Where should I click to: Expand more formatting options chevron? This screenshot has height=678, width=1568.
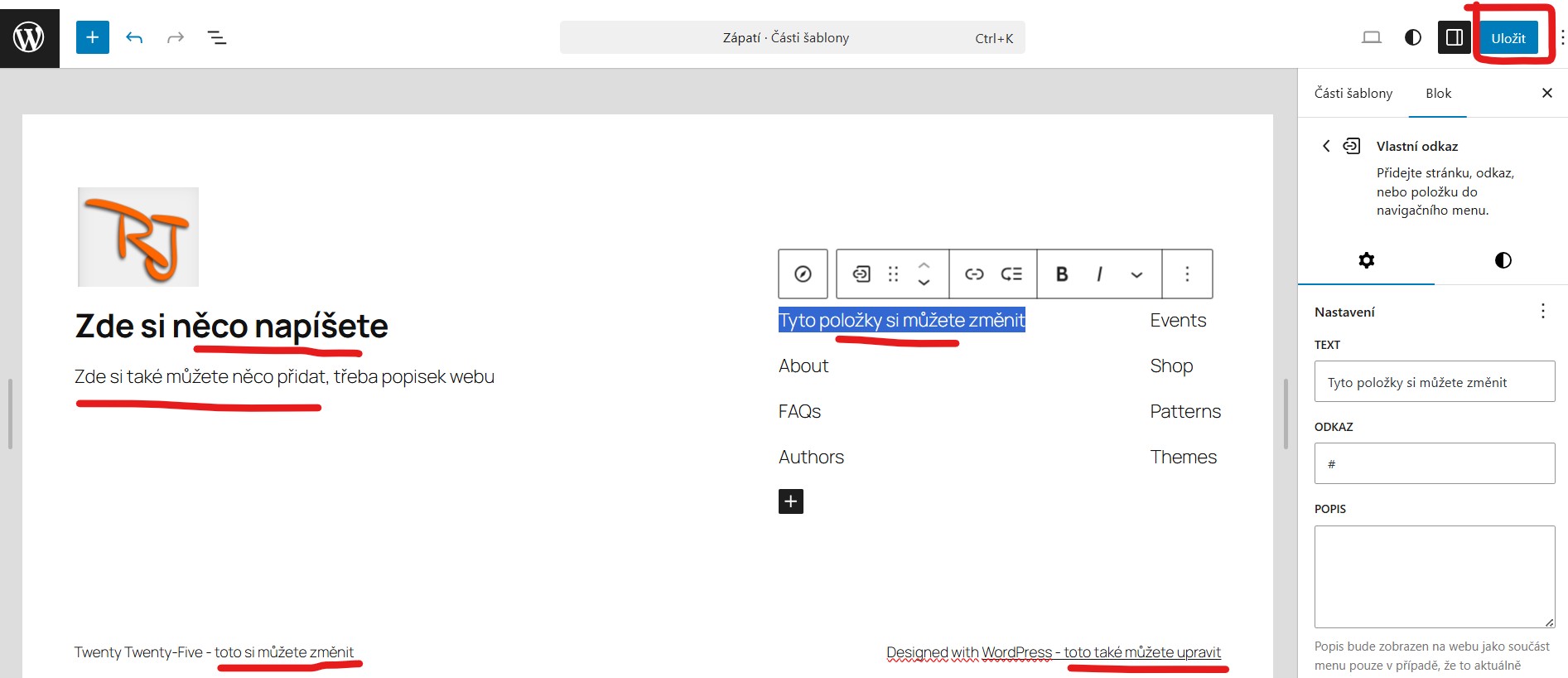[x=1136, y=274]
